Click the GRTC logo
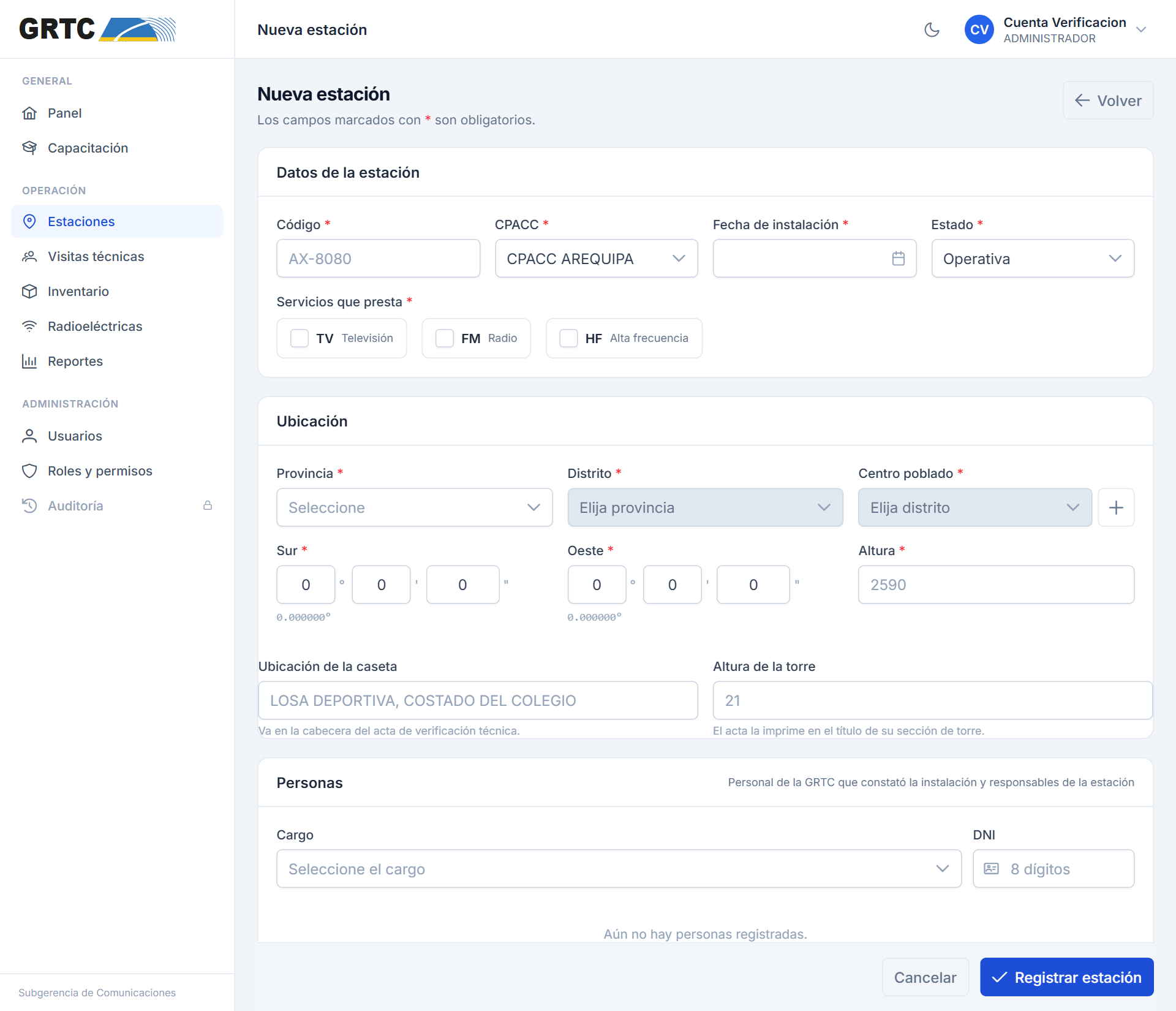 coord(97,29)
